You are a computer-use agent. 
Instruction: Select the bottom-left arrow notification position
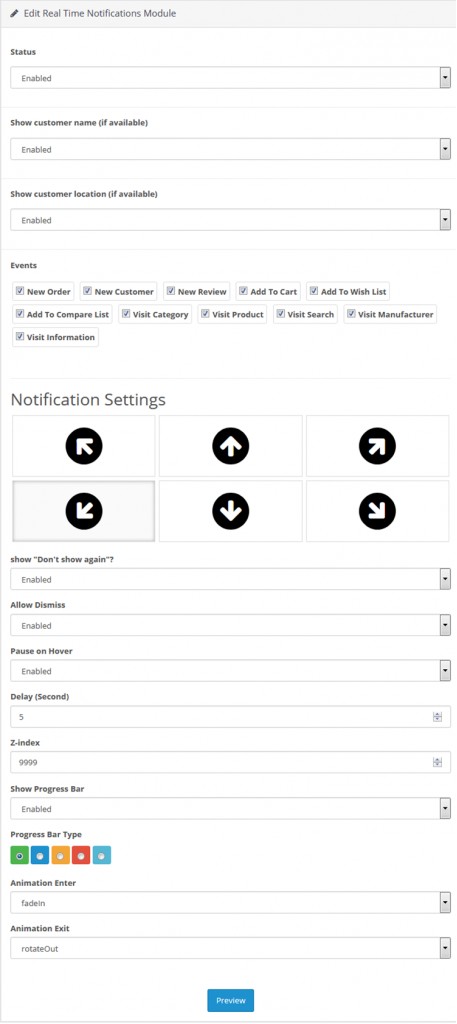click(x=84, y=511)
